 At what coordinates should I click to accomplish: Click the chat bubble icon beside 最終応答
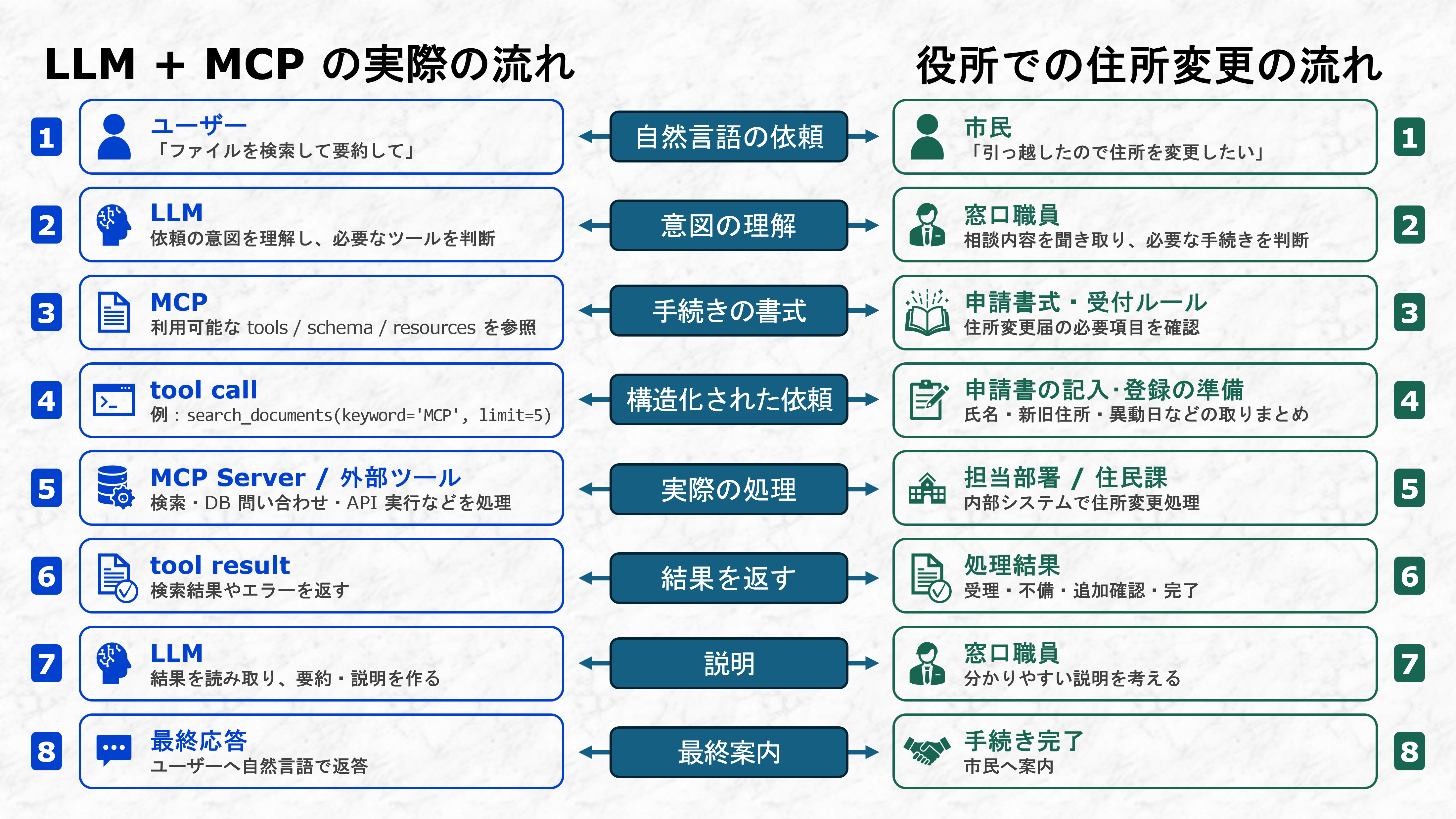coord(114,751)
